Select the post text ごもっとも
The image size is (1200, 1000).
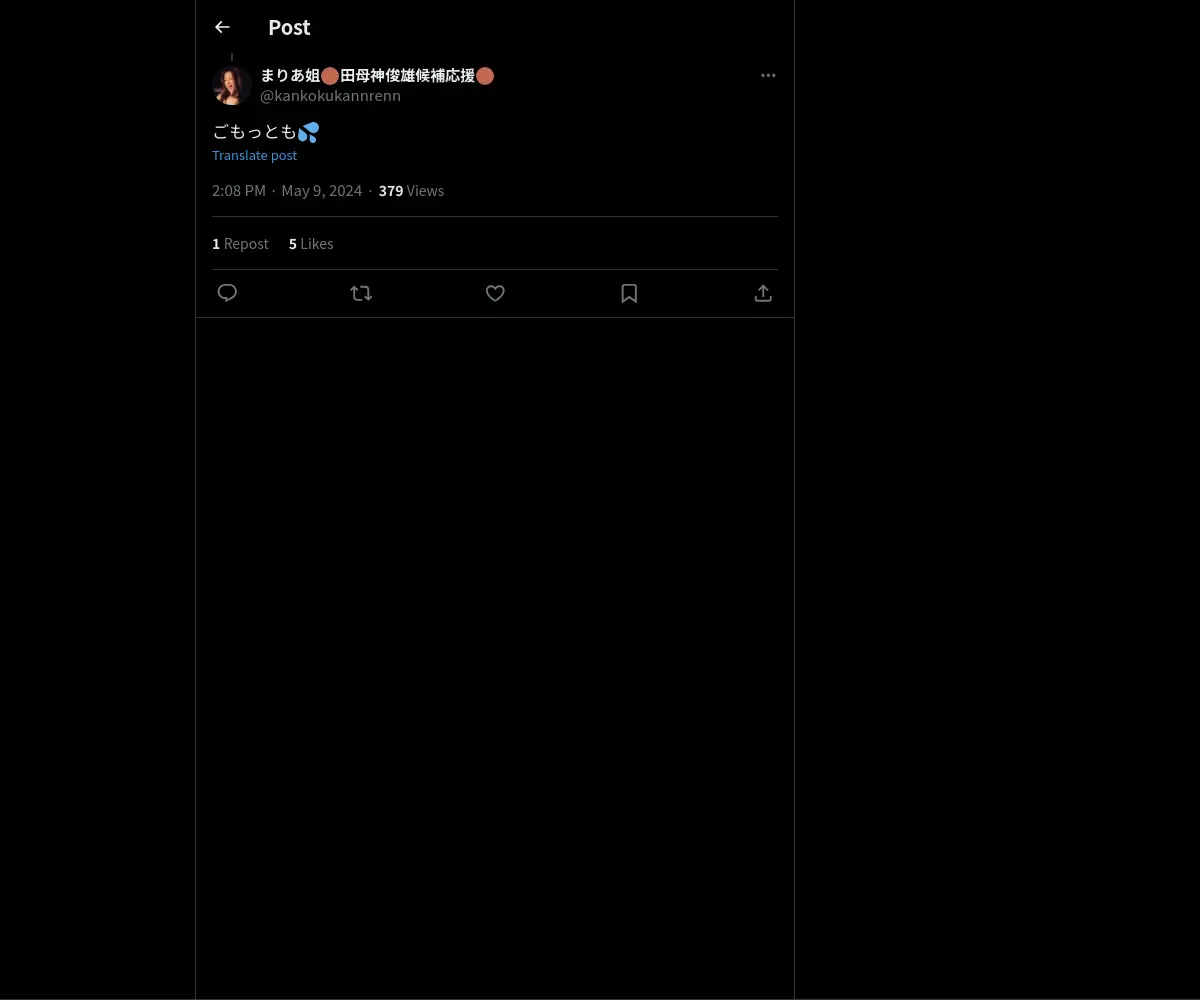(254, 132)
